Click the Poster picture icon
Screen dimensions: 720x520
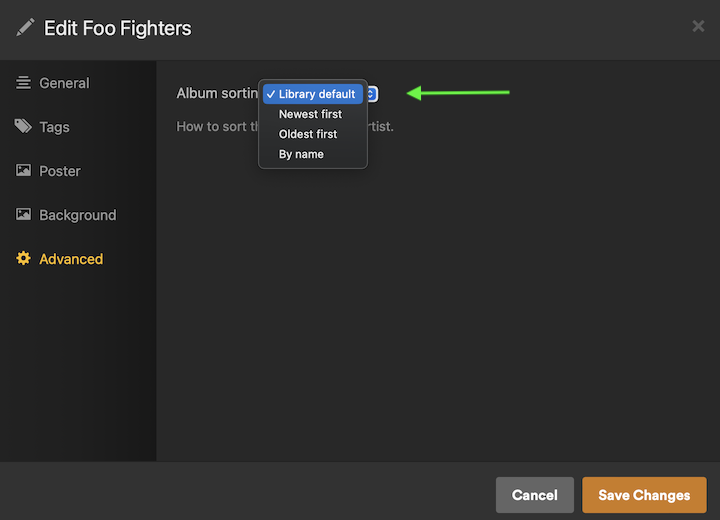point(23,171)
